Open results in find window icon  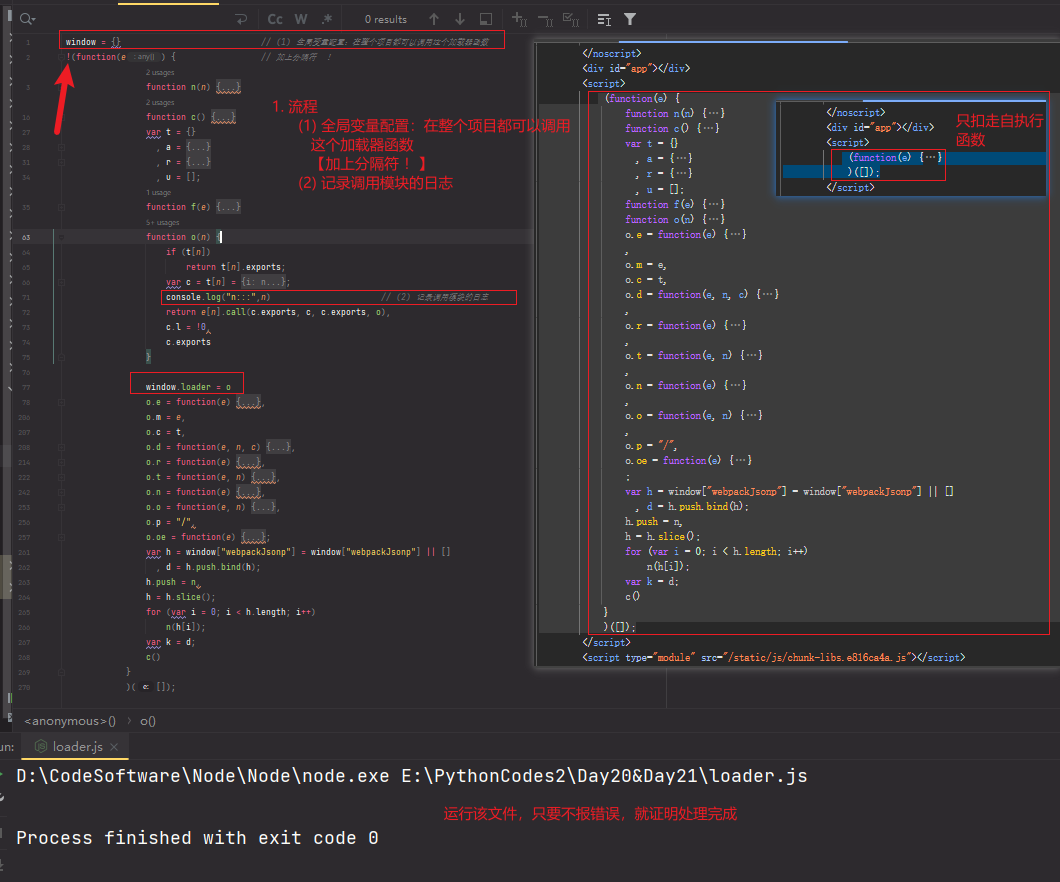(x=485, y=20)
